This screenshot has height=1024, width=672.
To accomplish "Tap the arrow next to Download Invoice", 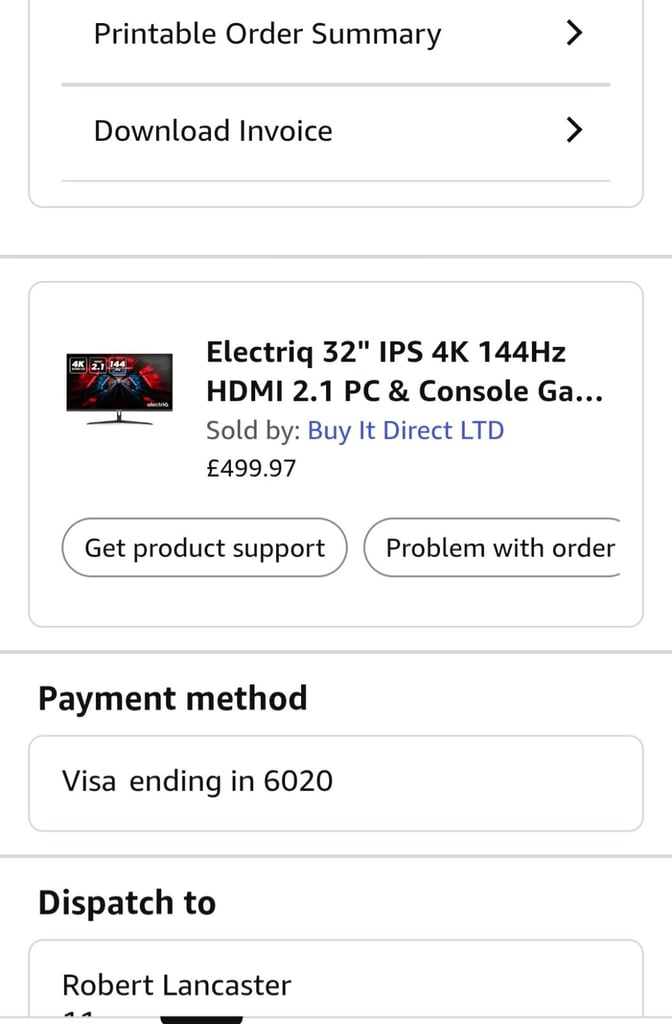I will (x=574, y=131).
